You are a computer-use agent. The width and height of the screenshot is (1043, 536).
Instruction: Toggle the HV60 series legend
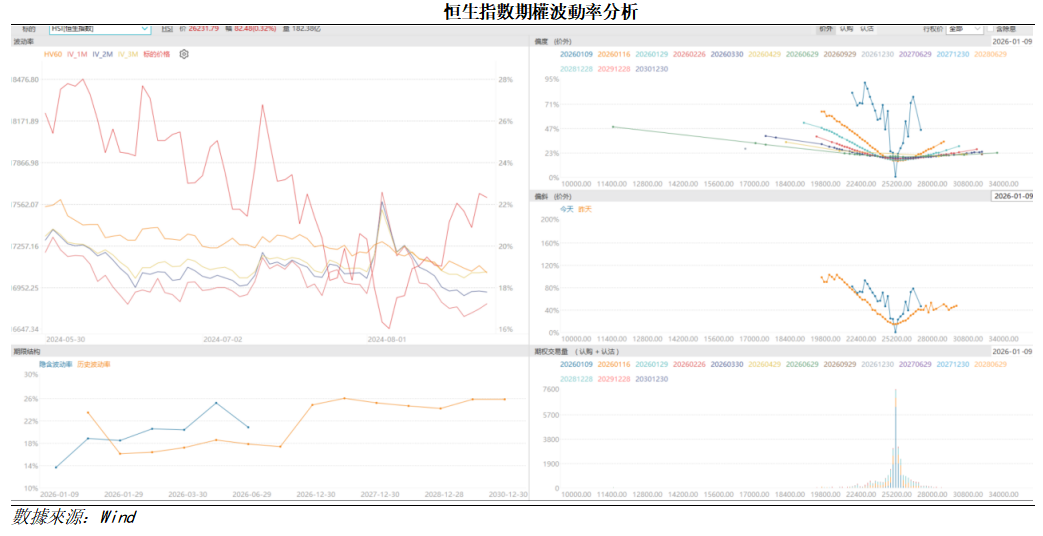tap(52, 54)
